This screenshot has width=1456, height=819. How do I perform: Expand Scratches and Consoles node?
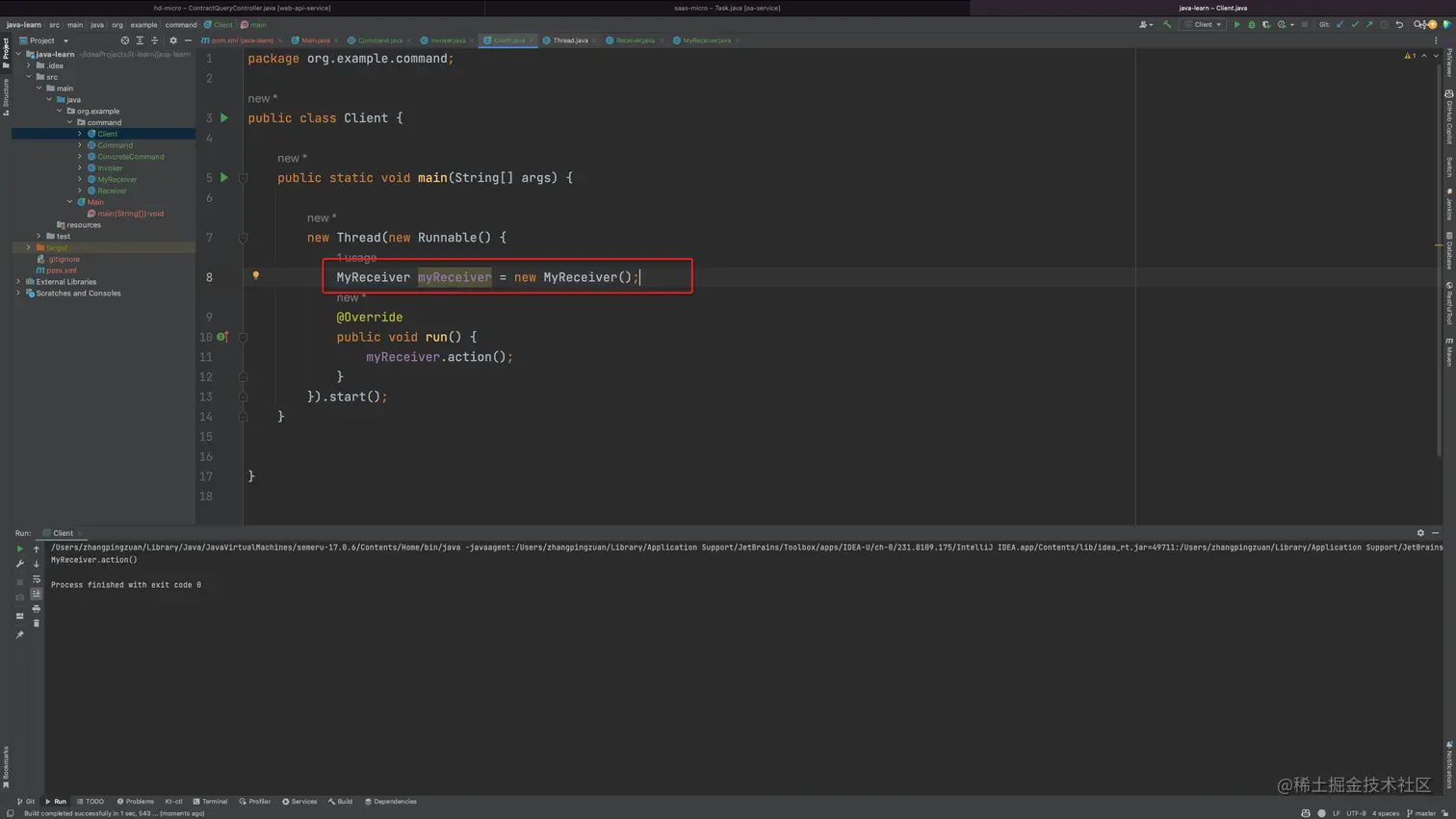[18, 294]
